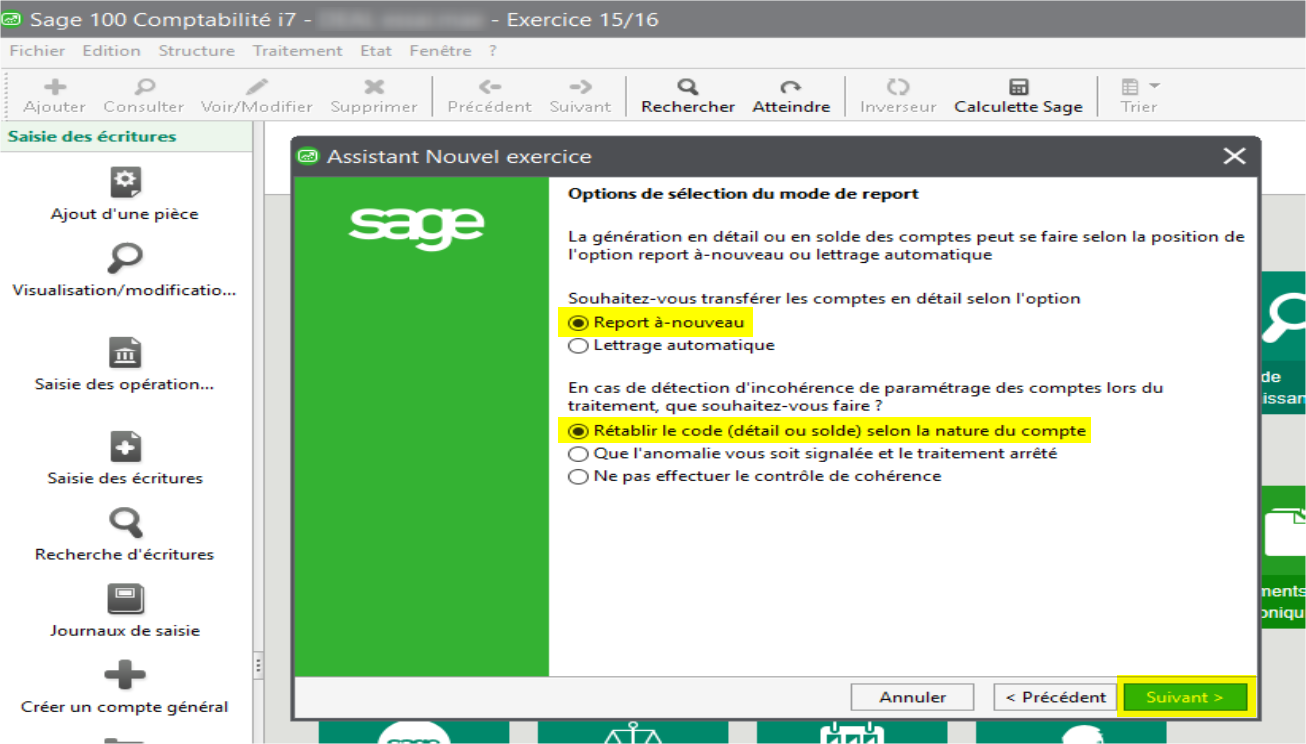The image size is (1306, 744).
Task: Click the < Précédent wizard button
Action: click(1055, 697)
